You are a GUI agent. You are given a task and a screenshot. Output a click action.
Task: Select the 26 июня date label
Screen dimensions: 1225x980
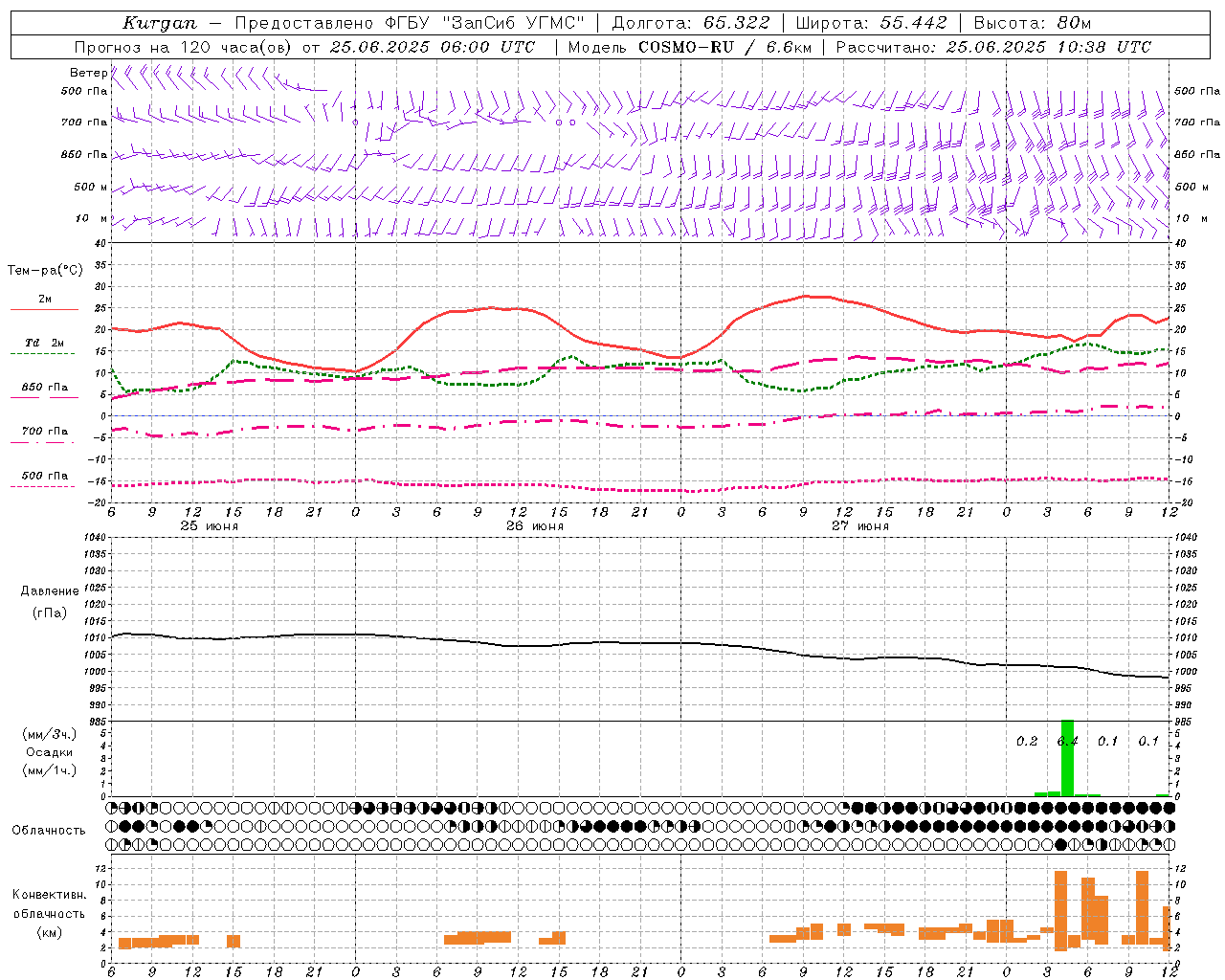point(535,526)
